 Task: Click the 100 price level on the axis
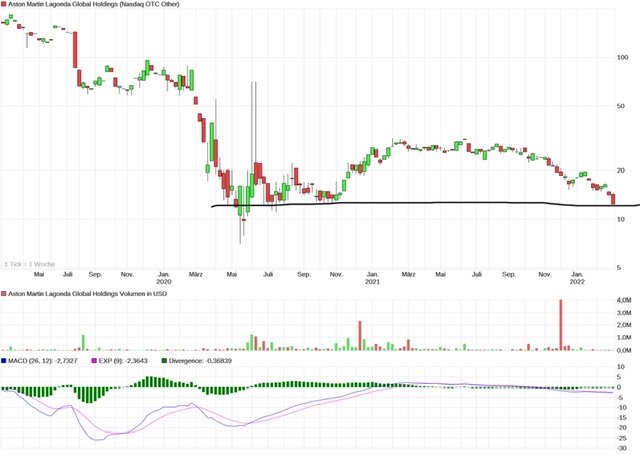(622, 57)
